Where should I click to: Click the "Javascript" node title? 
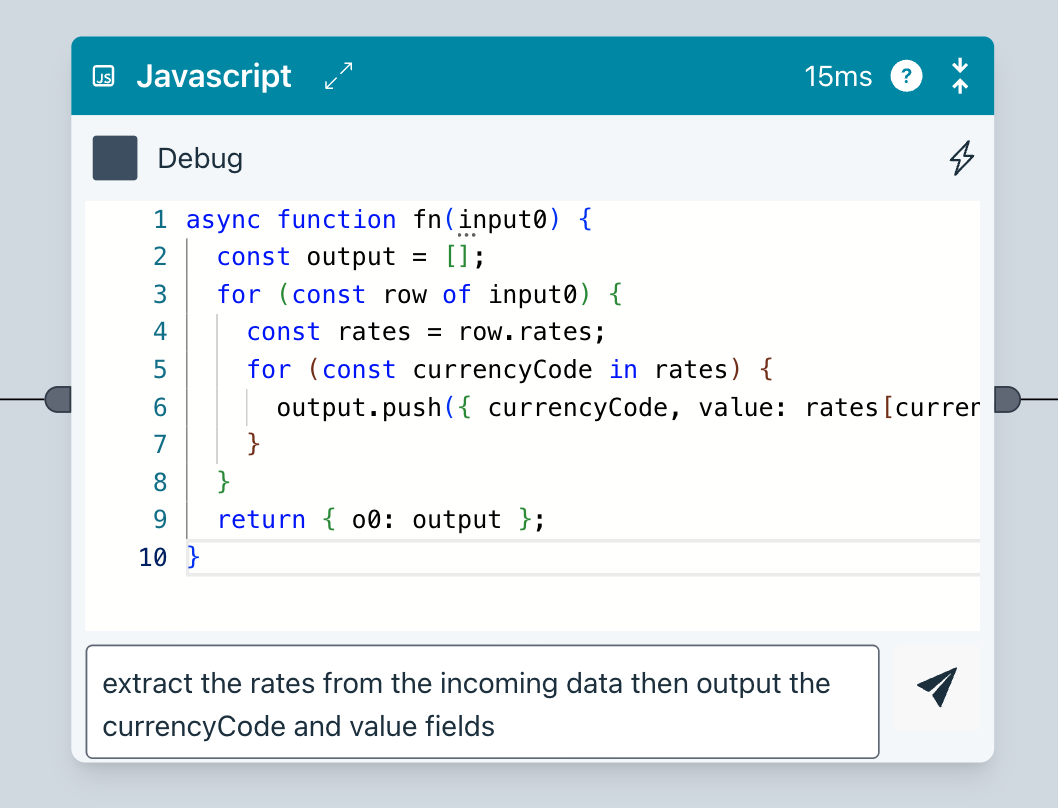click(x=214, y=76)
